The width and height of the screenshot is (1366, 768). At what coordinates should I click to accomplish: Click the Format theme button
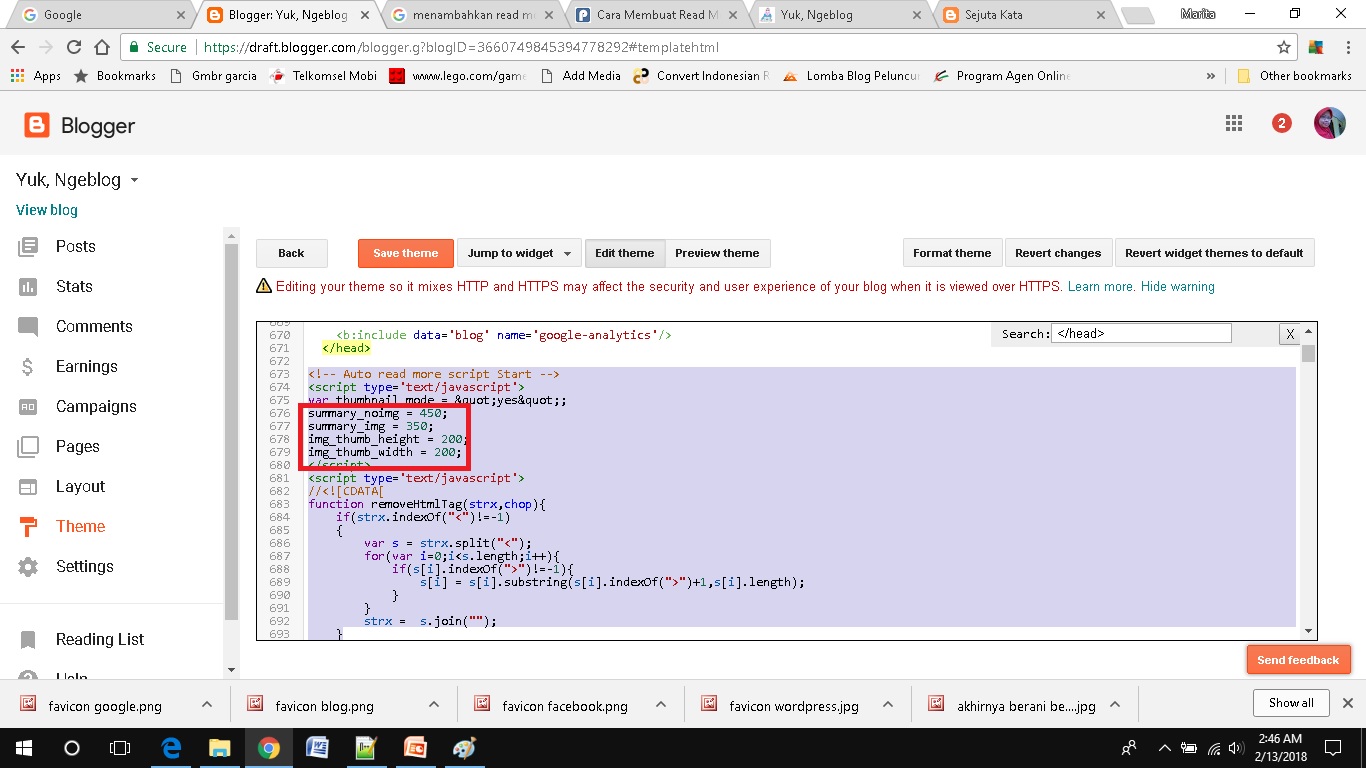pyautogui.click(x=952, y=253)
